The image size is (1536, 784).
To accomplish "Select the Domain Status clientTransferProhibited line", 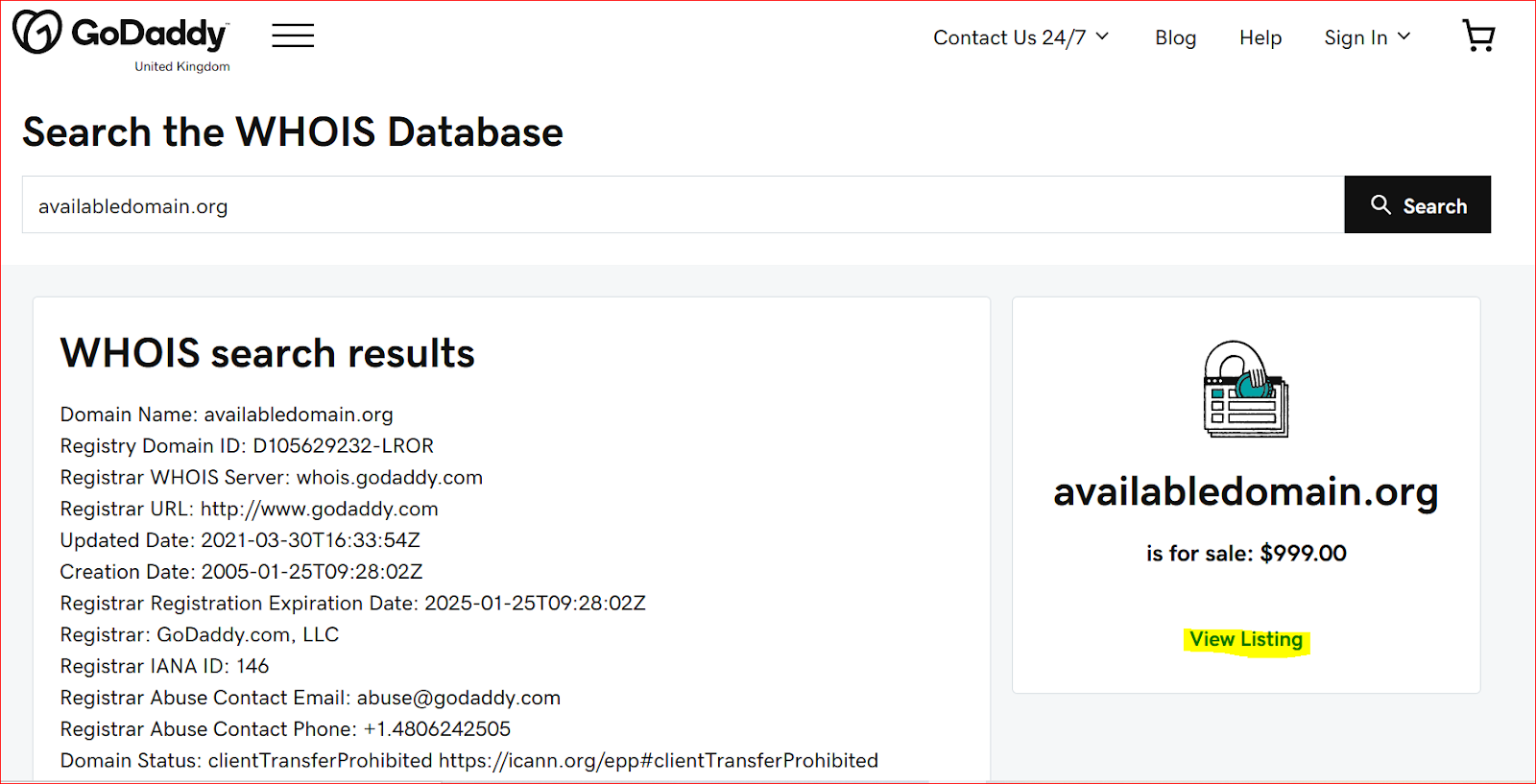I will (x=469, y=761).
